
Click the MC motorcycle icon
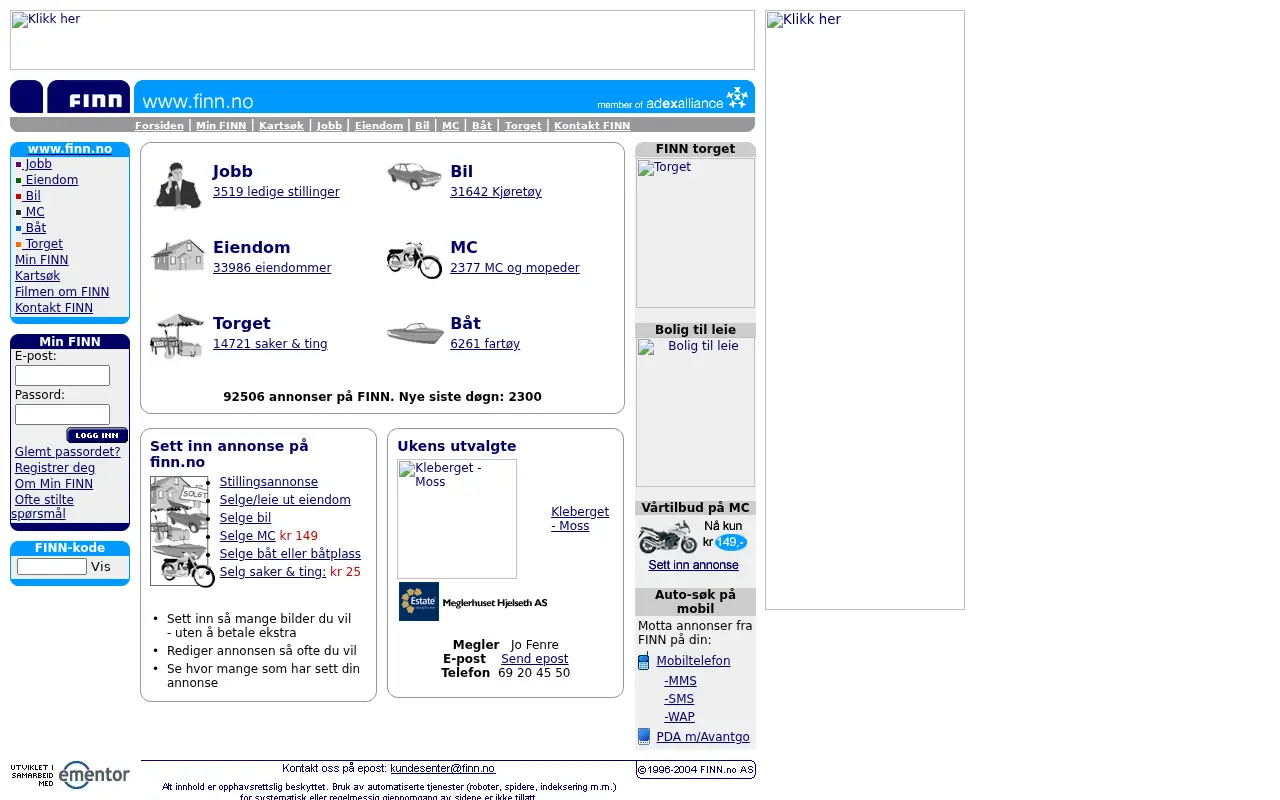(414, 260)
